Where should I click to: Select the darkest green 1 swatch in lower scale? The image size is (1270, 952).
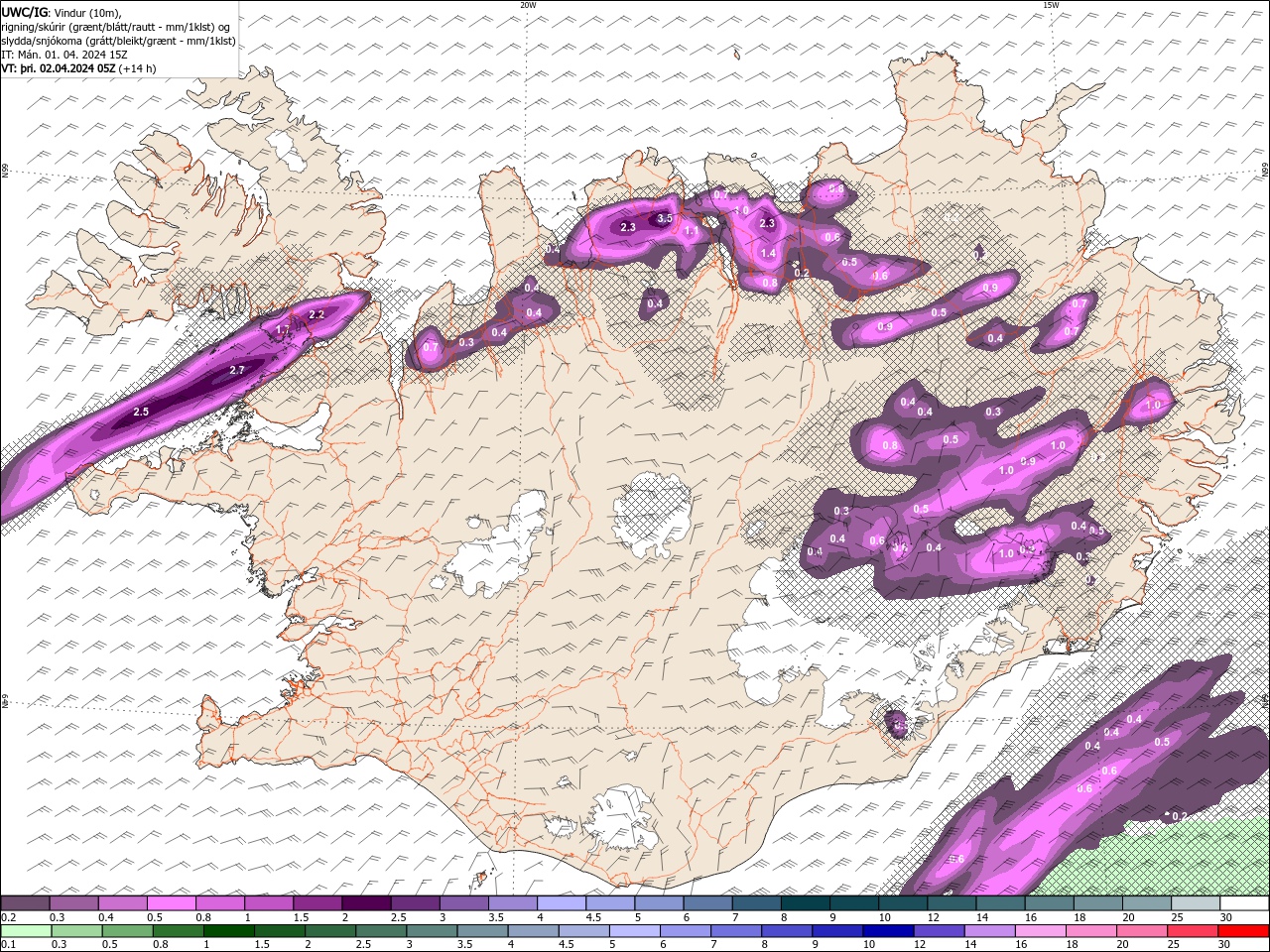pyautogui.click(x=228, y=931)
